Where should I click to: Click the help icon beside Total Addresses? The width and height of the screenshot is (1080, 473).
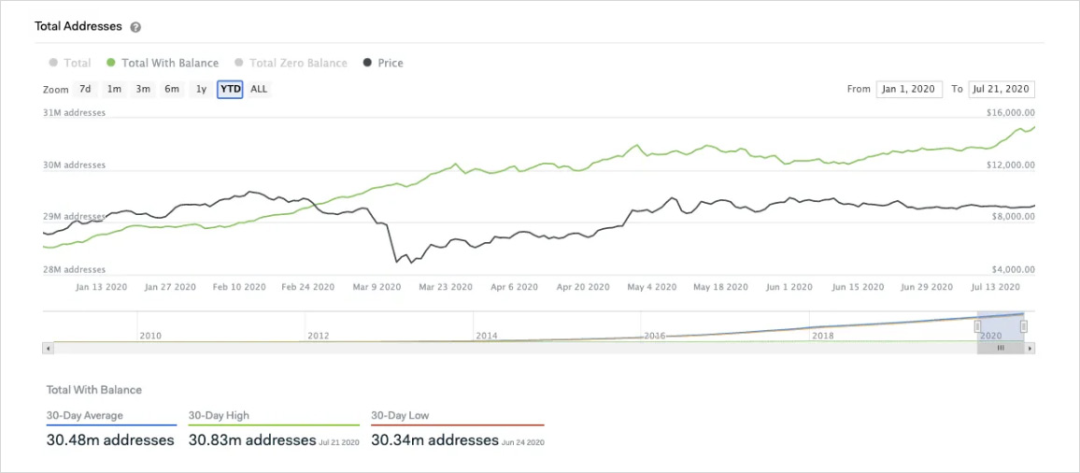click(135, 27)
